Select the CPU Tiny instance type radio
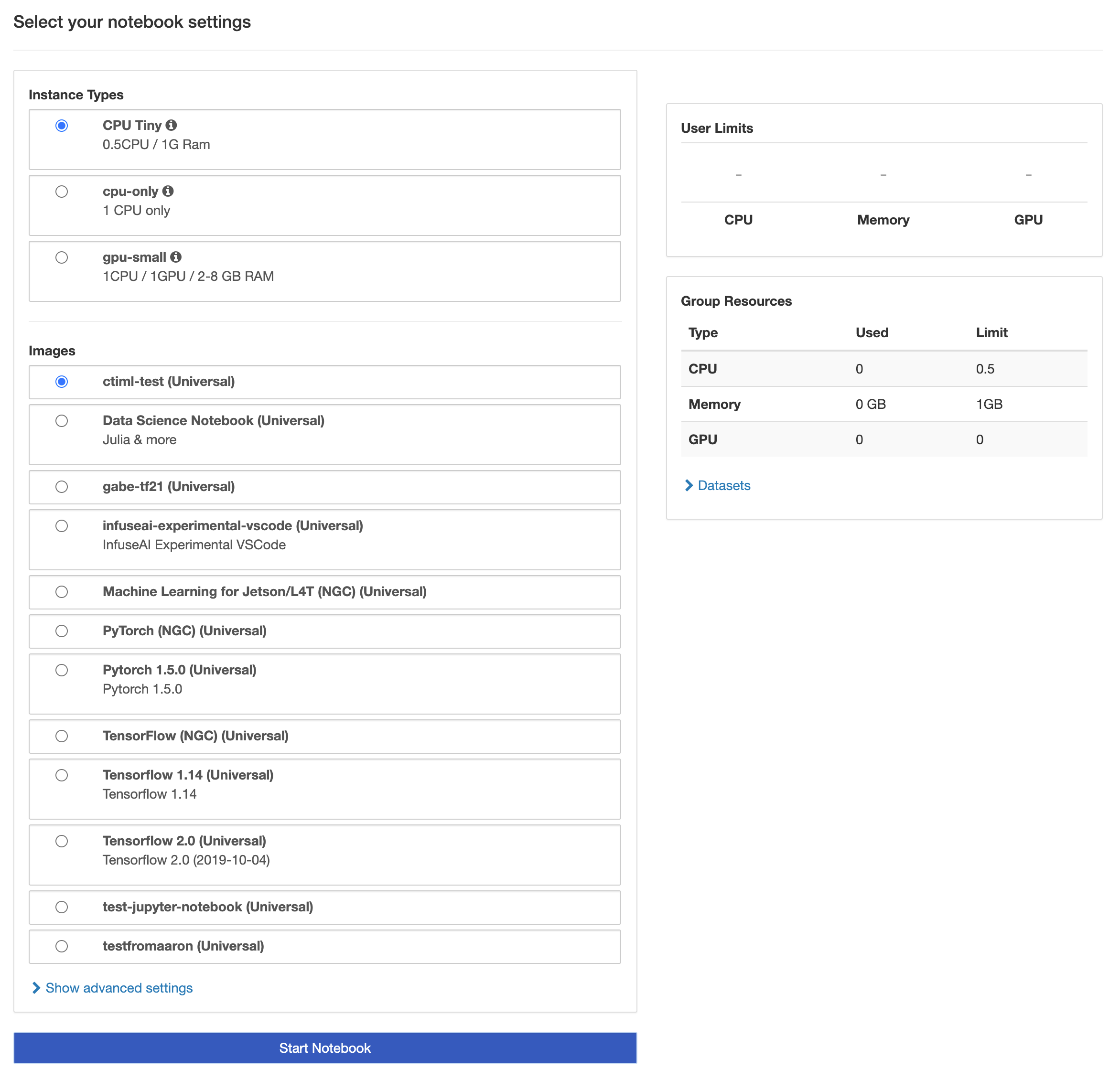Viewport: 1120px width, 1090px height. tap(62, 125)
